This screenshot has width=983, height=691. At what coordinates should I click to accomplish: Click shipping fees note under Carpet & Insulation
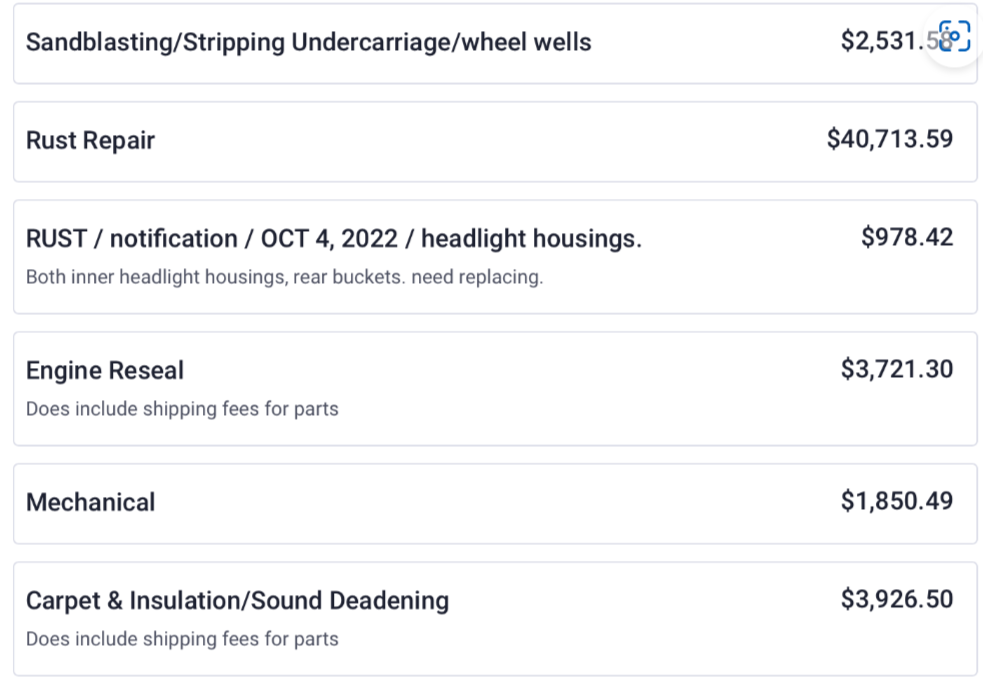(x=182, y=639)
